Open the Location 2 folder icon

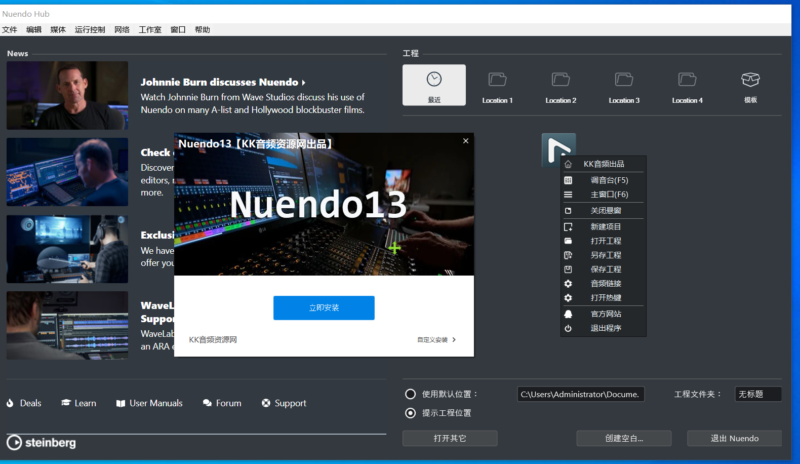[x=561, y=80]
